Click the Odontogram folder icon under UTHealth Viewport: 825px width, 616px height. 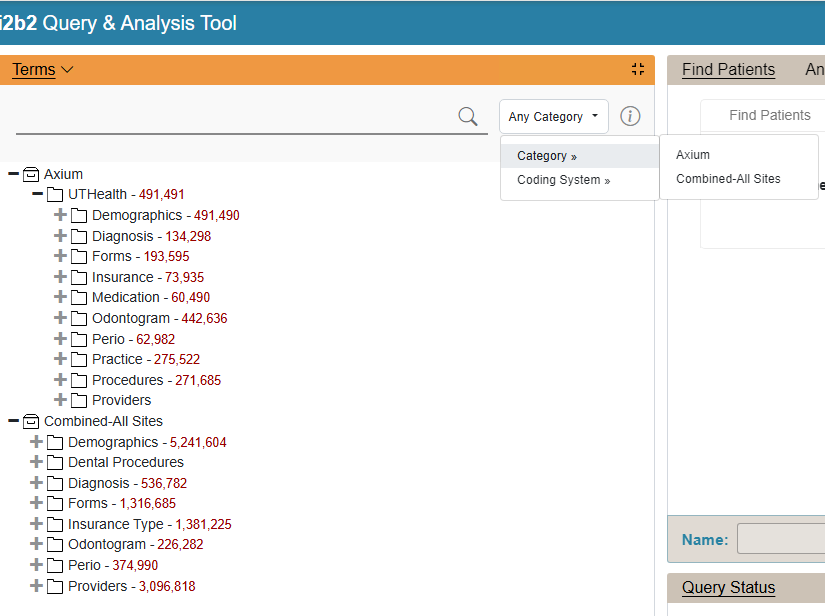tap(79, 318)
